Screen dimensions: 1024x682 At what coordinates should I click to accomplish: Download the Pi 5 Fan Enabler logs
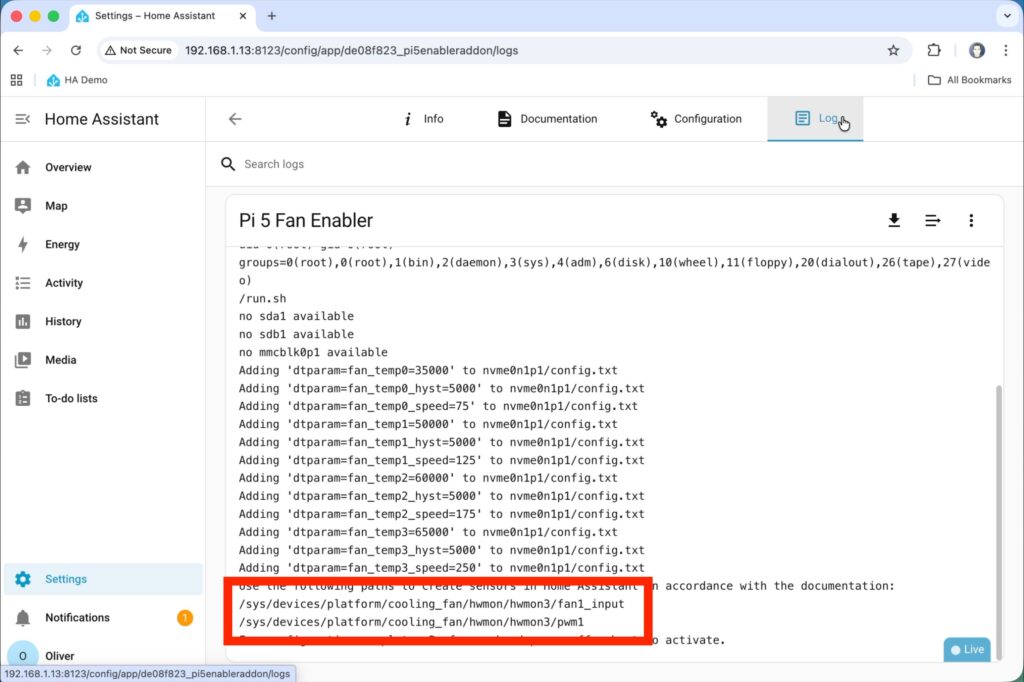(894, 220)
